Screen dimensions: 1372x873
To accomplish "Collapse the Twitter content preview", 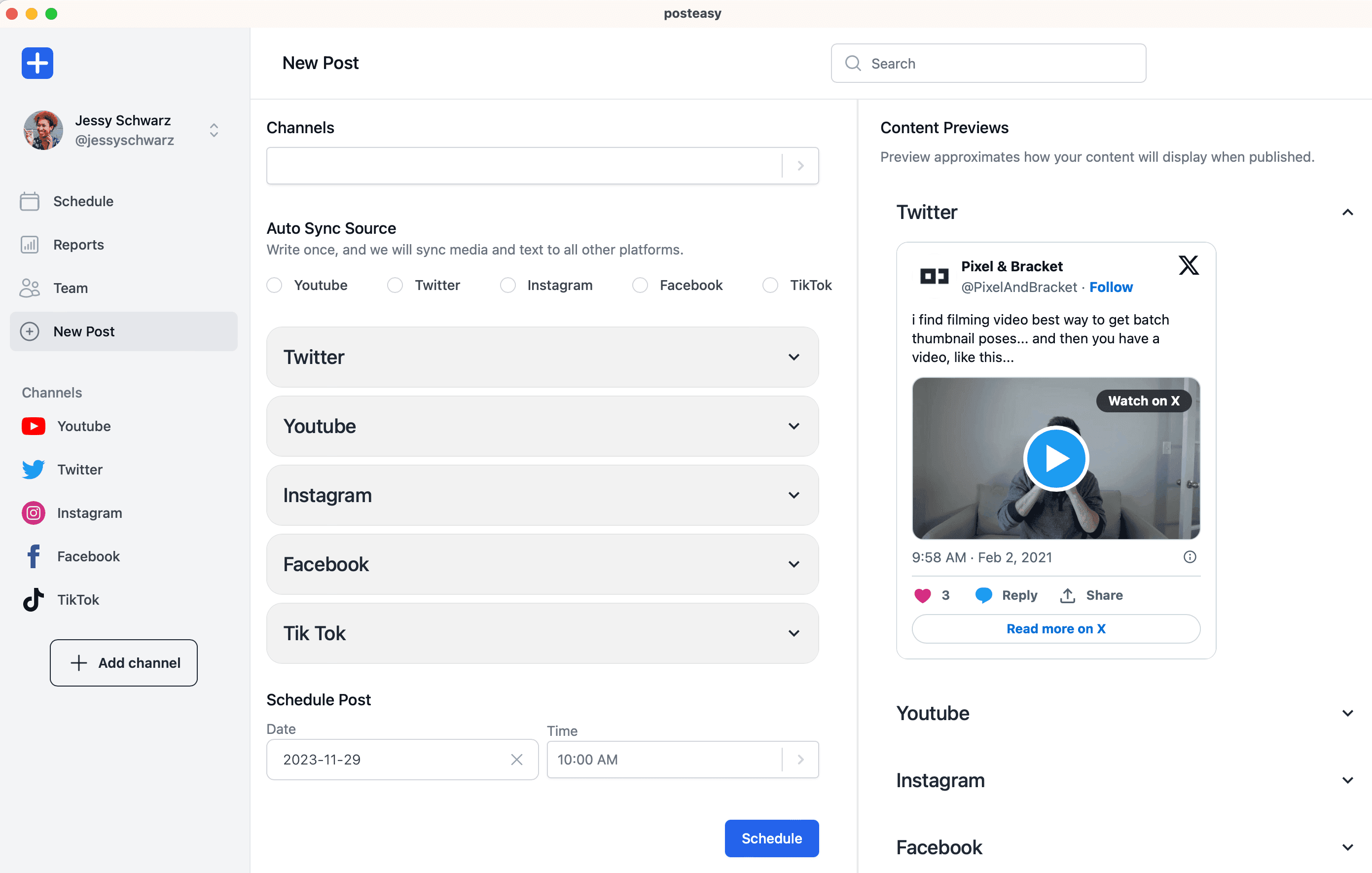I will pyautogui.click(x=1347, y=213).
